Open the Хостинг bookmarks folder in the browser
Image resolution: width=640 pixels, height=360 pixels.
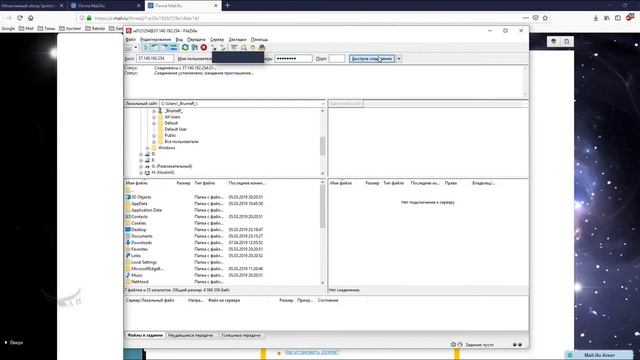(x=71, y=29)
